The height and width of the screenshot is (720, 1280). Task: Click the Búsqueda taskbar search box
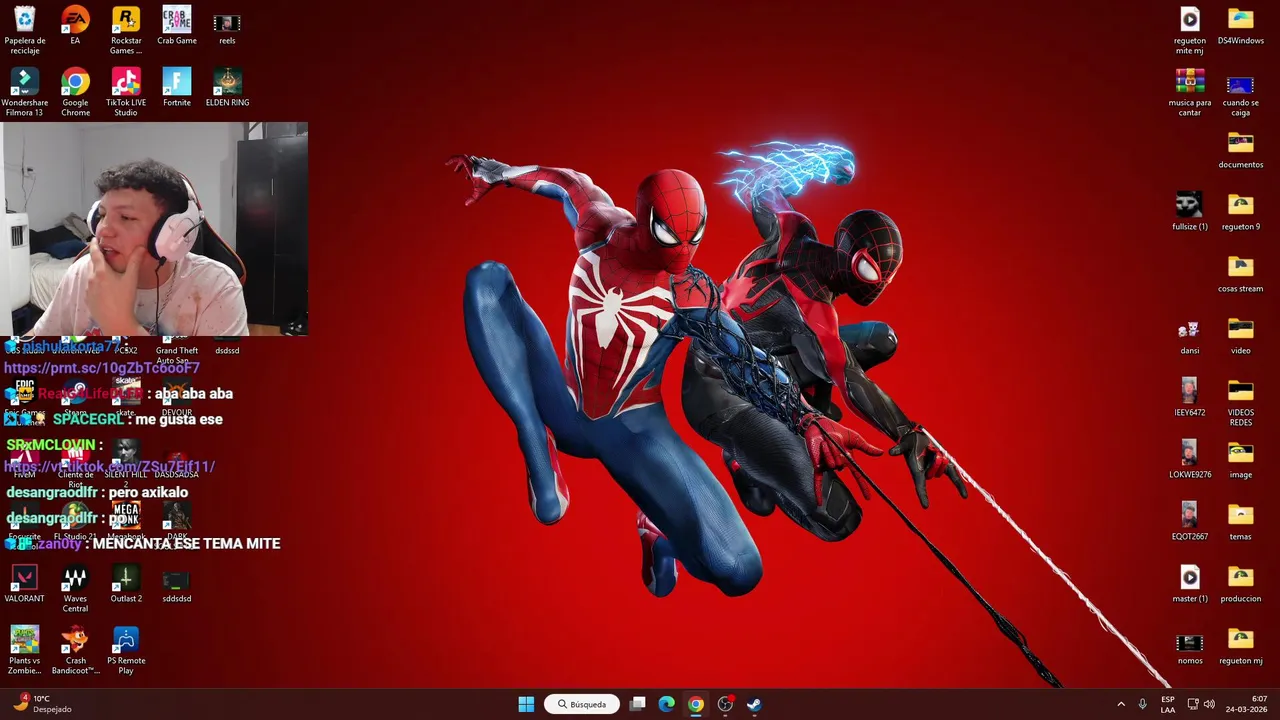point(582,704)
